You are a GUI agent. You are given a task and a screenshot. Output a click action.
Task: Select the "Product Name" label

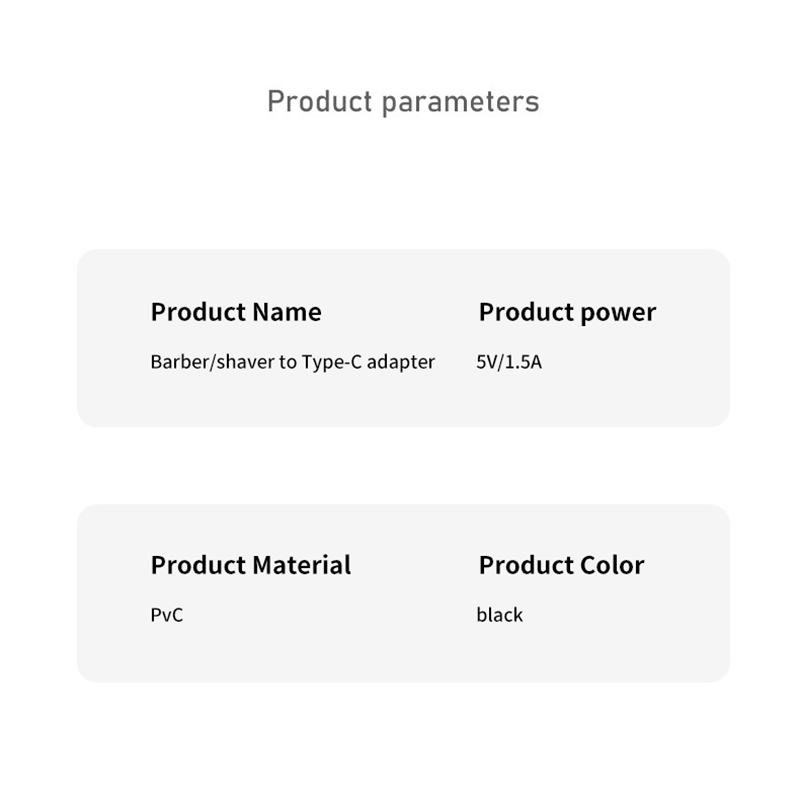point(236,312)
